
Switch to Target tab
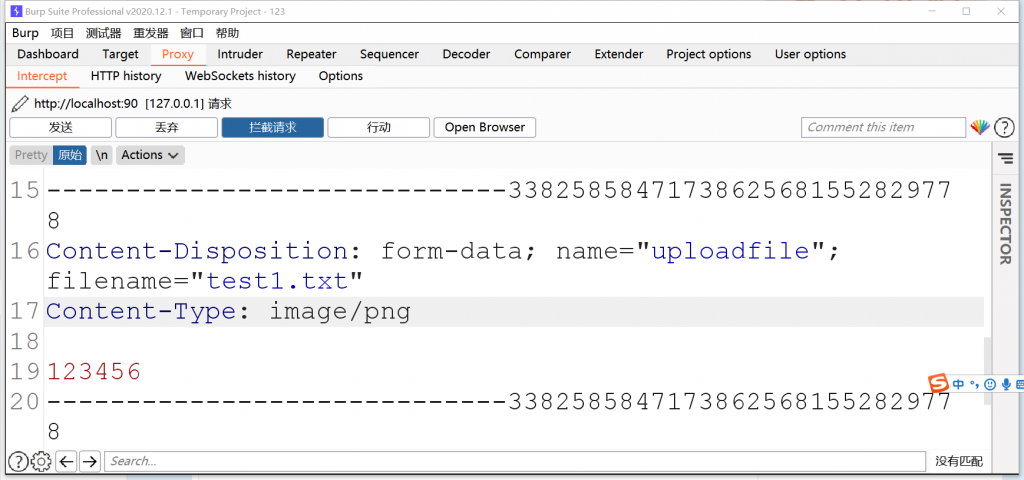(x=120, y=54)
